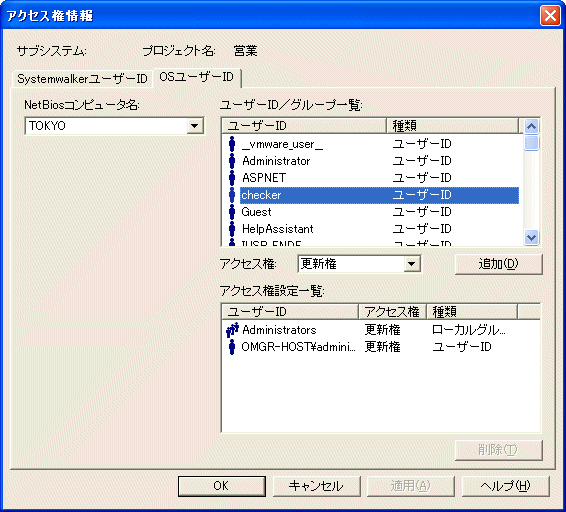This screenshot has height=512, width=566.
Task: Select ASPNET in user list
Action: 264,178
